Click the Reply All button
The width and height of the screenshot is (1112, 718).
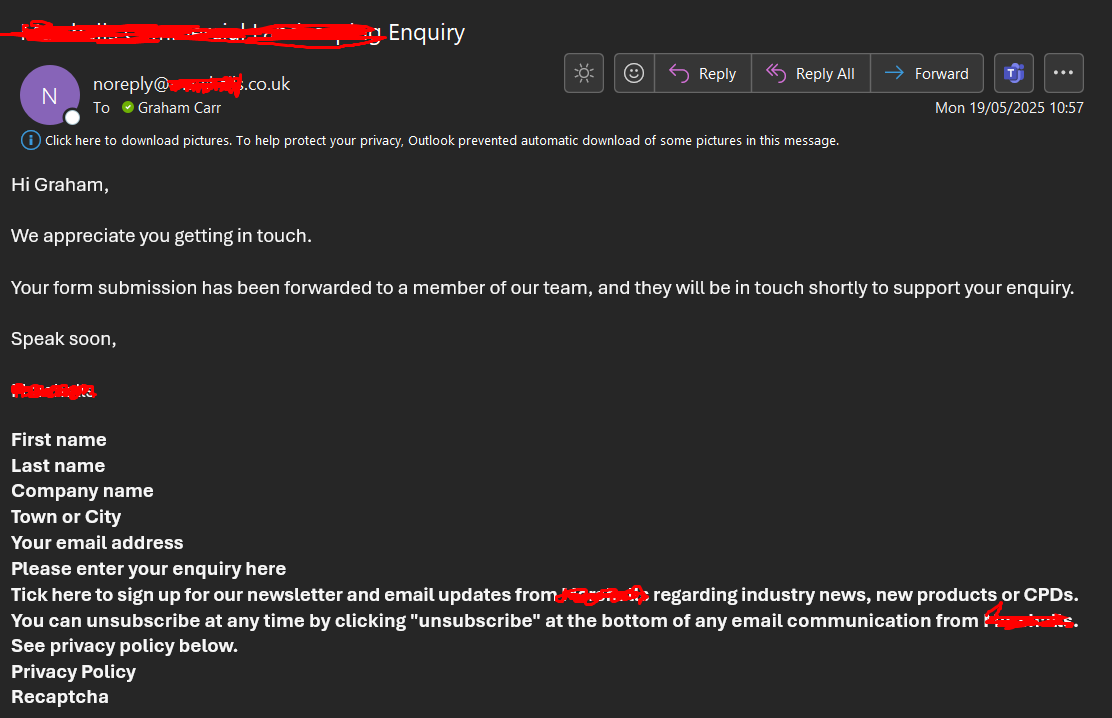tap(811, 73)
